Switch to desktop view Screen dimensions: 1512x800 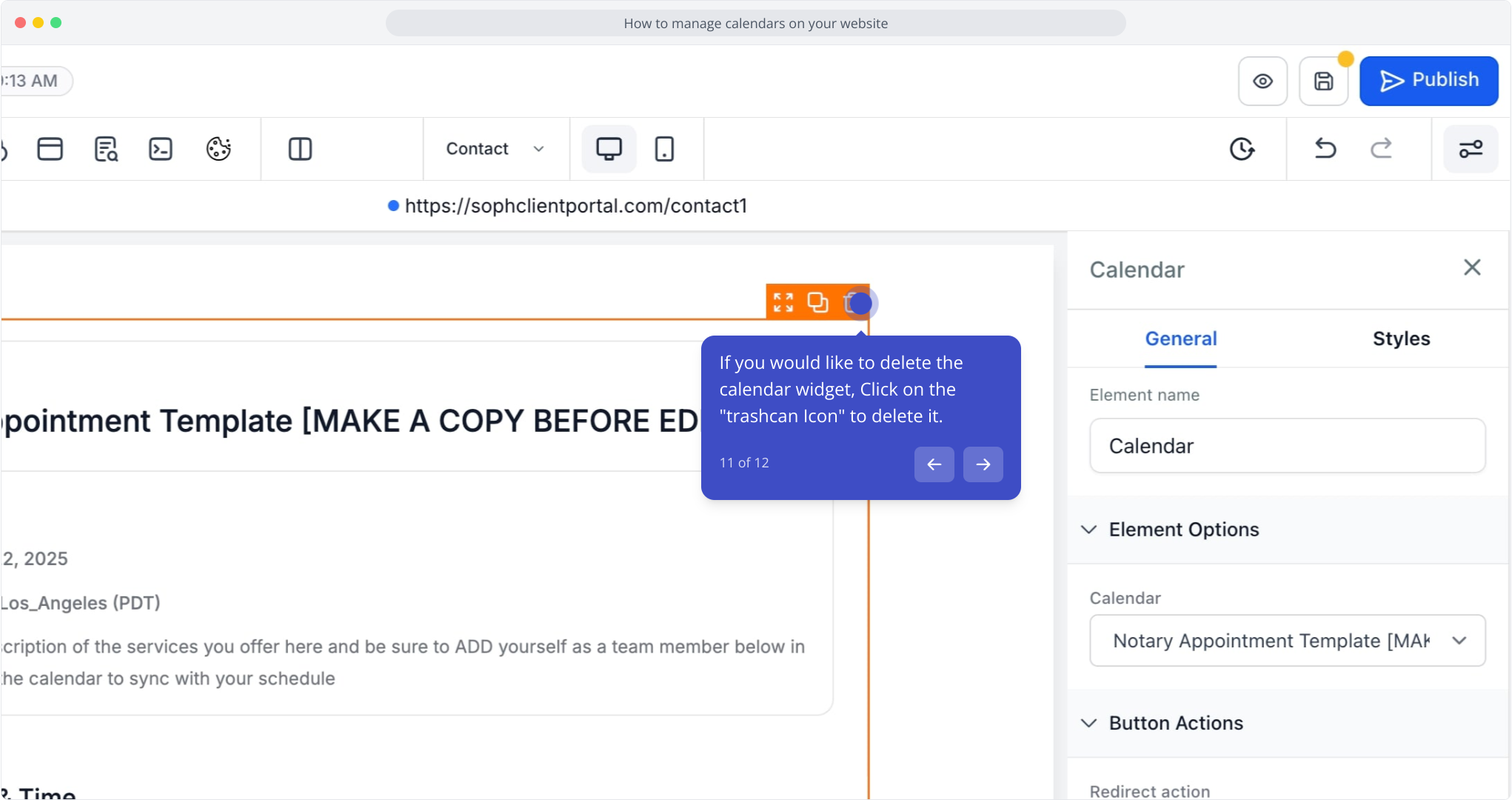coord(609,149)
